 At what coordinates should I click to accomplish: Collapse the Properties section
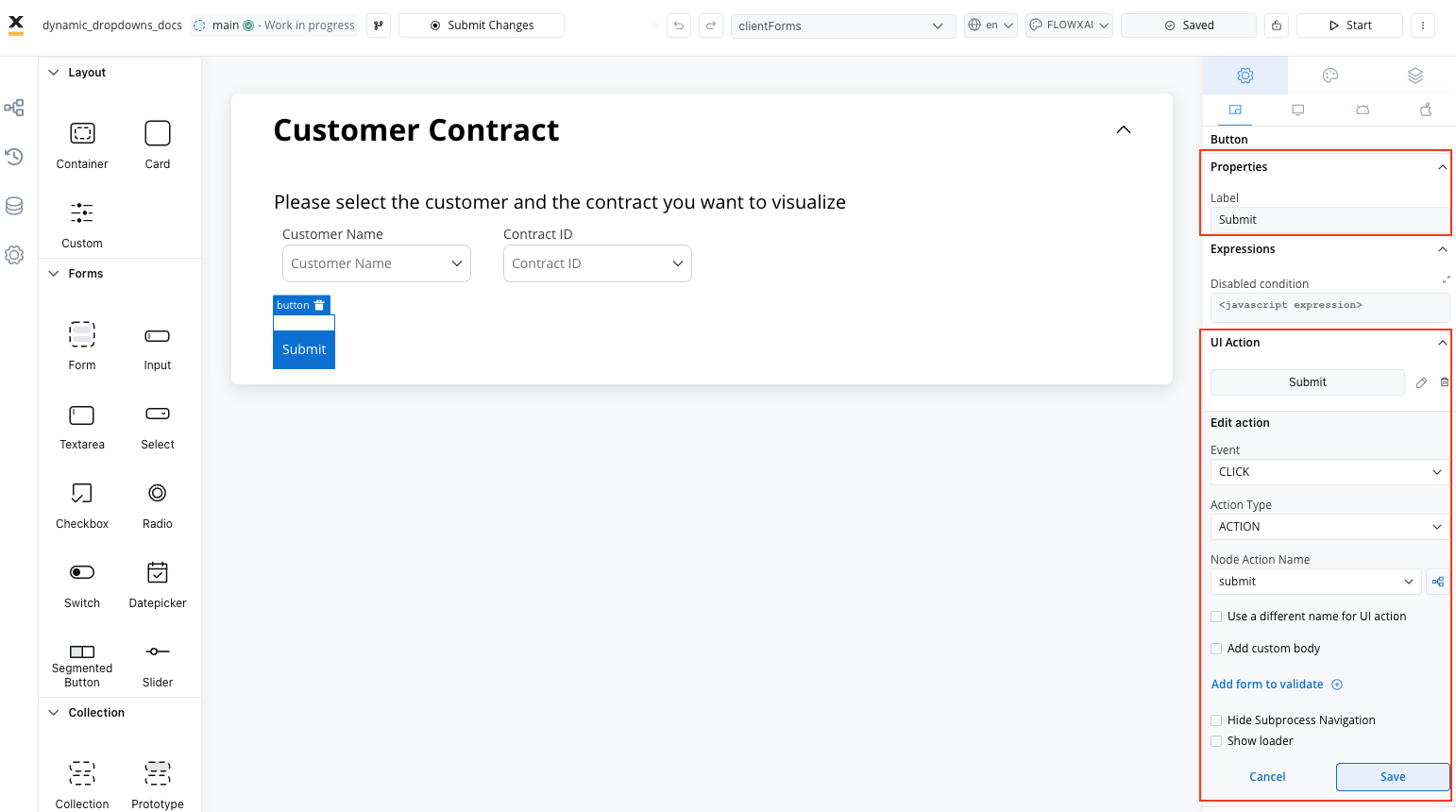1442,167
